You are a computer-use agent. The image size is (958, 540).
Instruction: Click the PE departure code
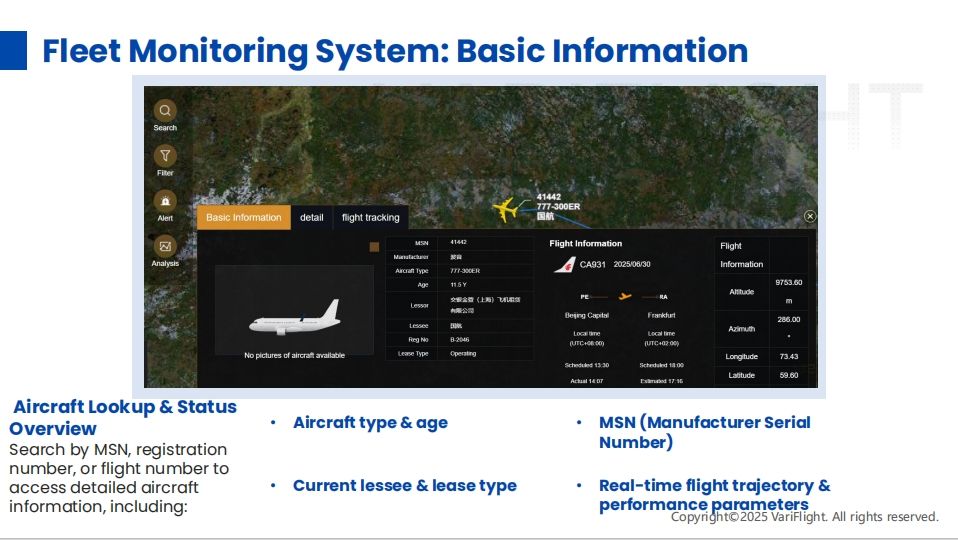point(584,297)
